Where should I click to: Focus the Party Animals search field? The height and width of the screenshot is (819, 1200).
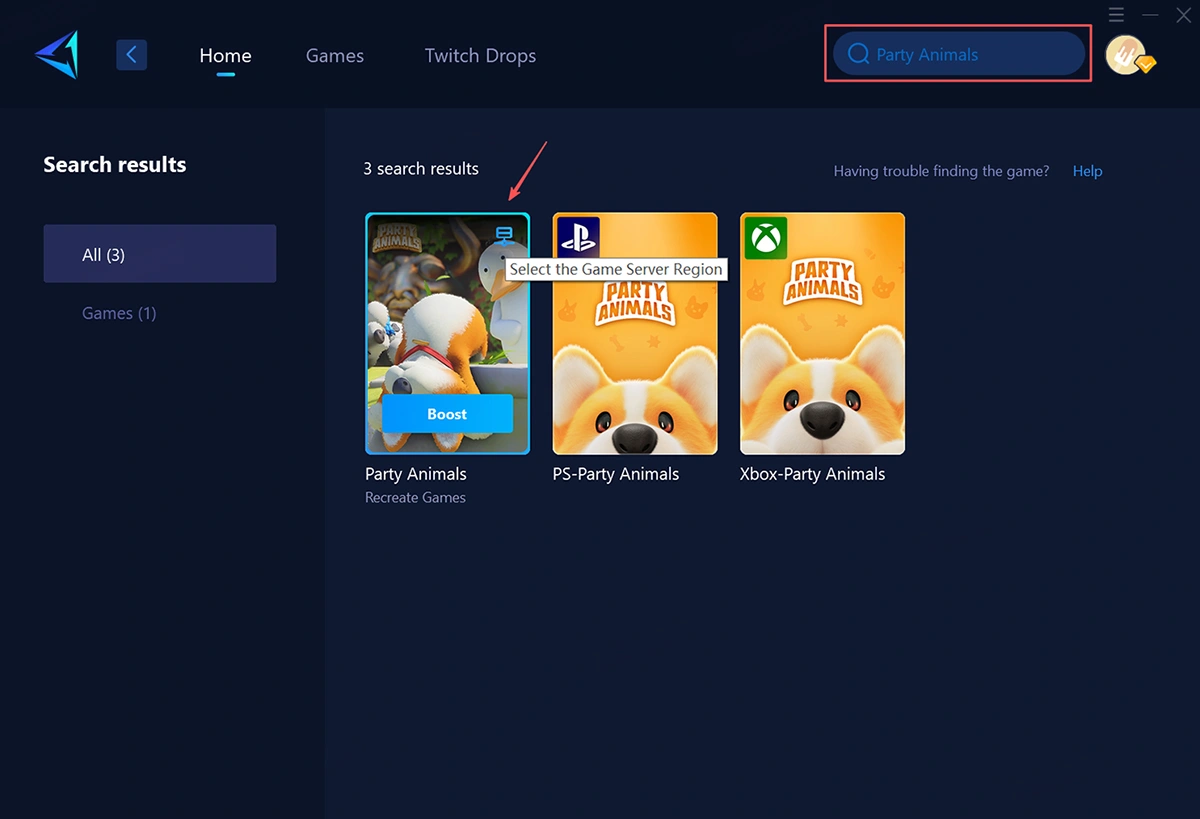click(x=970, y=55)
